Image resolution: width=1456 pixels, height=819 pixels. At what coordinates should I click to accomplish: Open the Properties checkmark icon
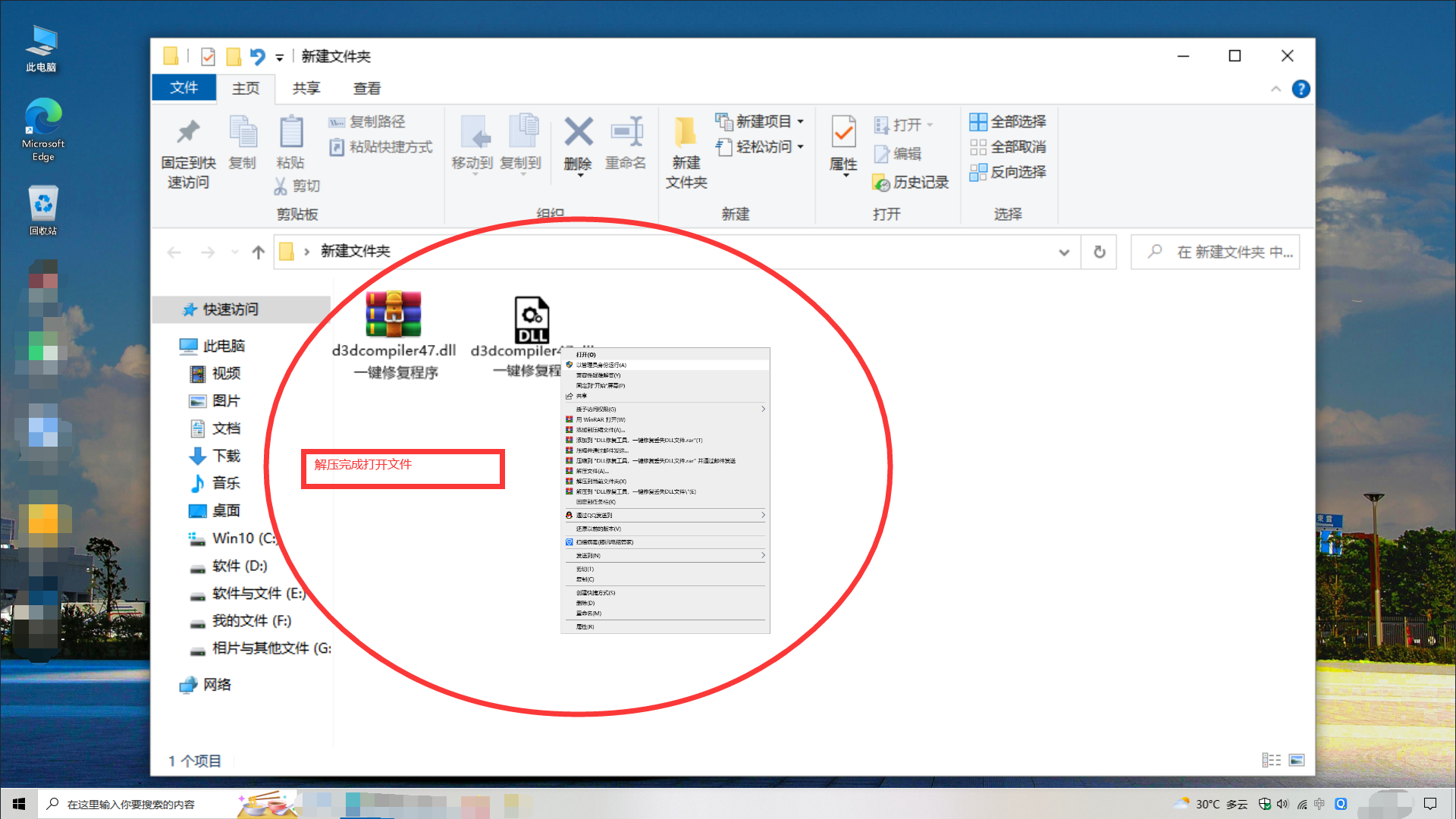pyautogui.click(x=843, y=133)
